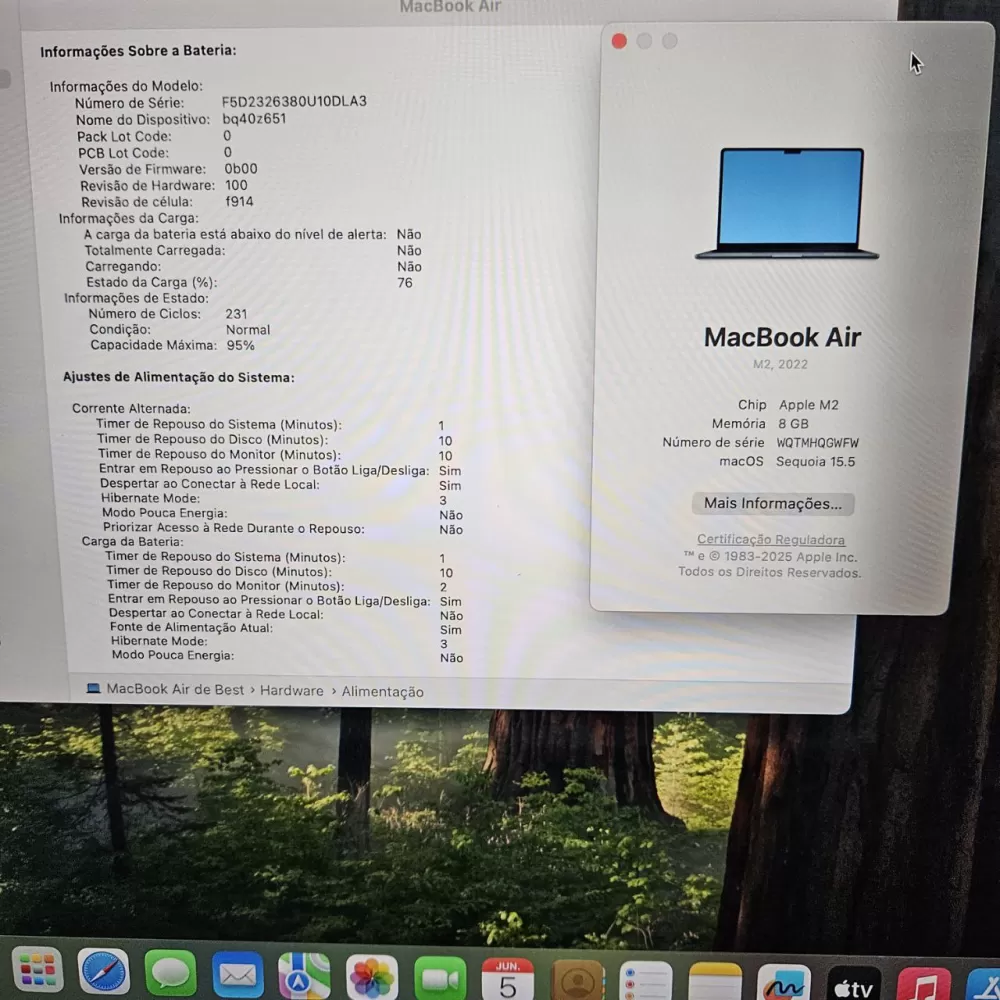This screenshot has height=1000, width=1000.
Task: Click the hardware revision value 100
Action: 236,186
